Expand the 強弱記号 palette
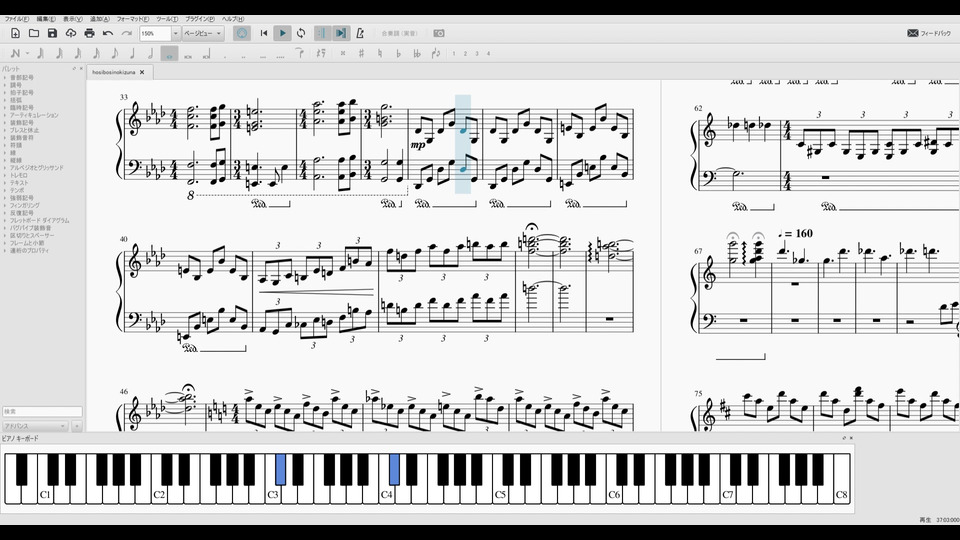 [x=21, y=198]
